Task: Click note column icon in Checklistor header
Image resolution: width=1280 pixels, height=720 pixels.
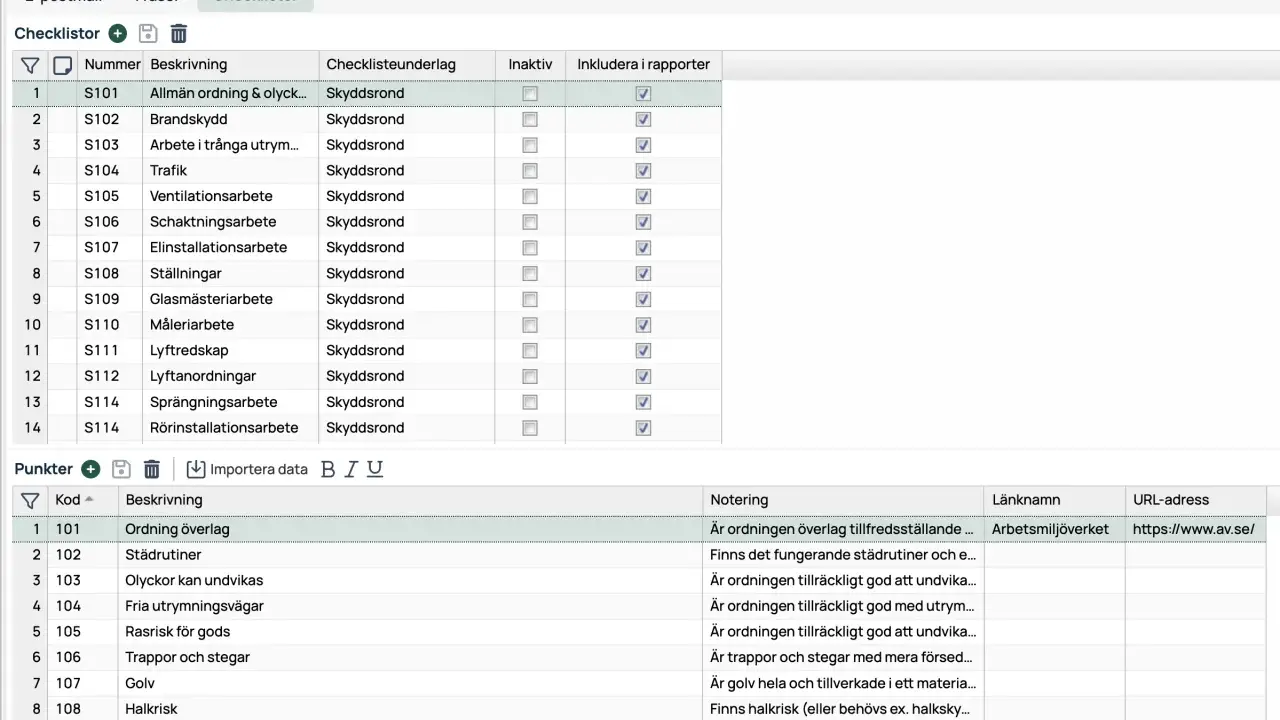Action: [62, 65]
